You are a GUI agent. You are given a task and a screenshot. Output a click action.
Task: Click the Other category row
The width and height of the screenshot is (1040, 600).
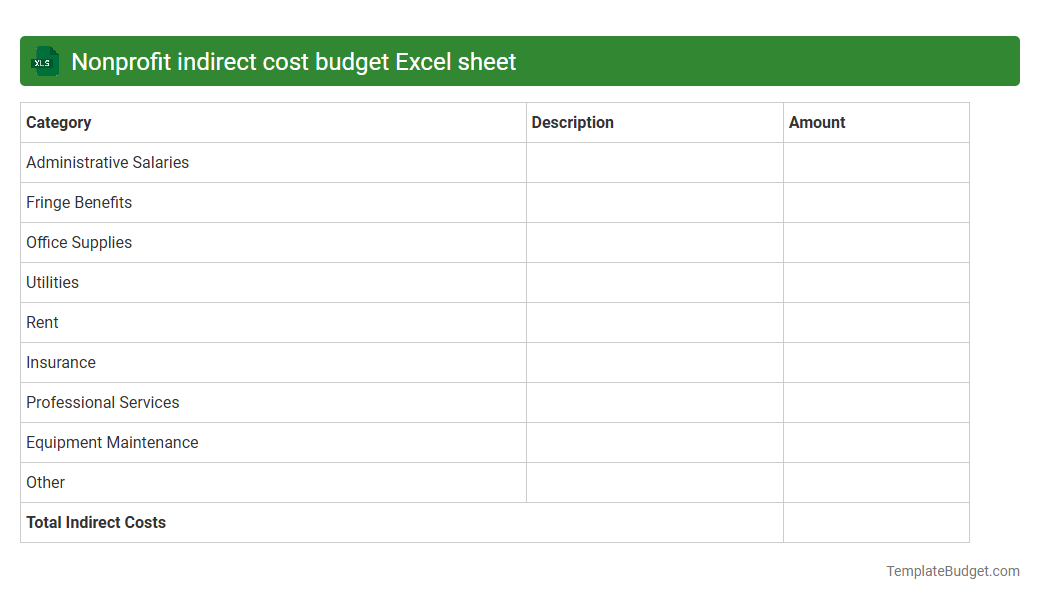tap(45, 482)
